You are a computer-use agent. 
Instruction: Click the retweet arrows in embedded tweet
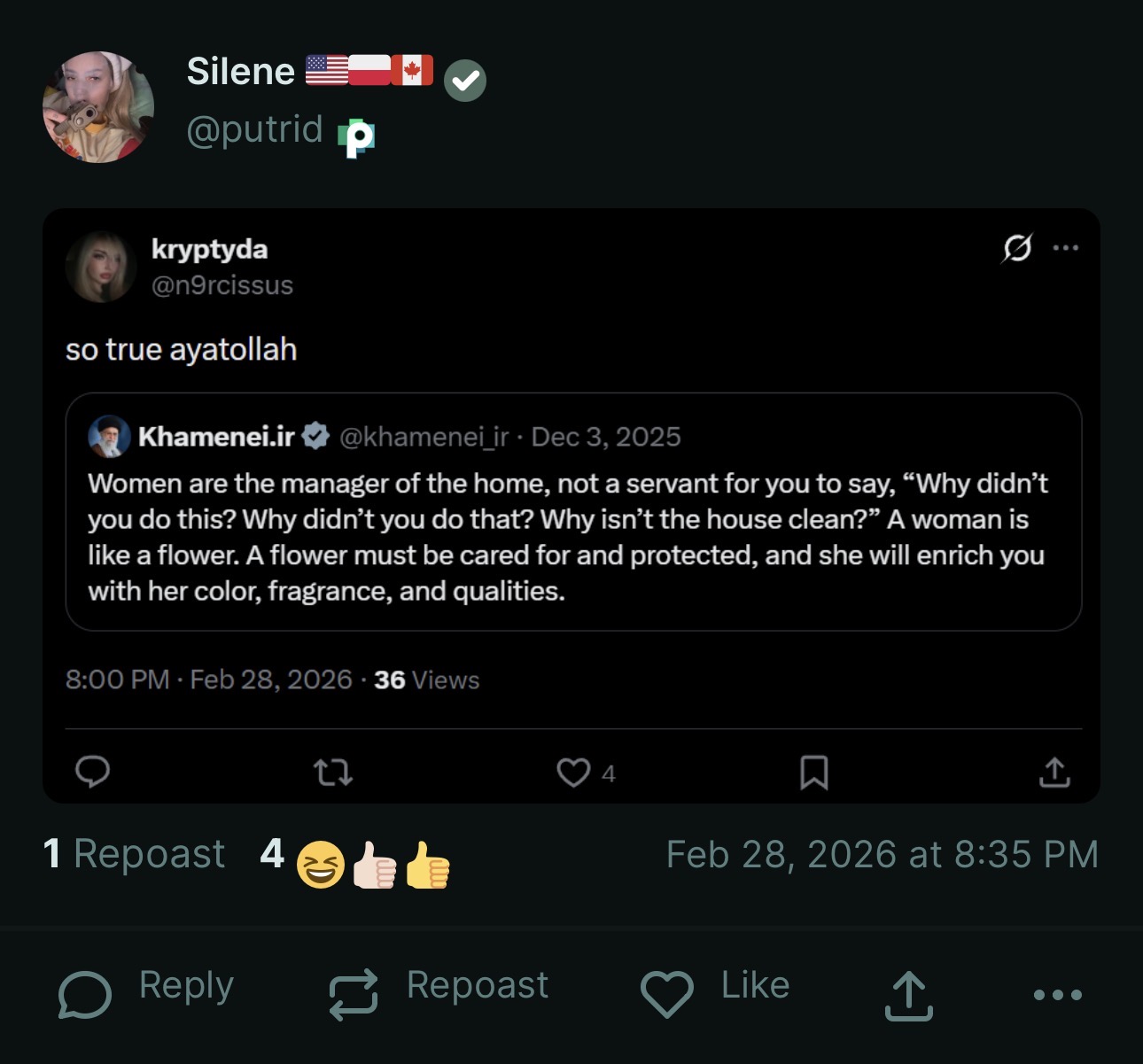(x=333, y=773)
